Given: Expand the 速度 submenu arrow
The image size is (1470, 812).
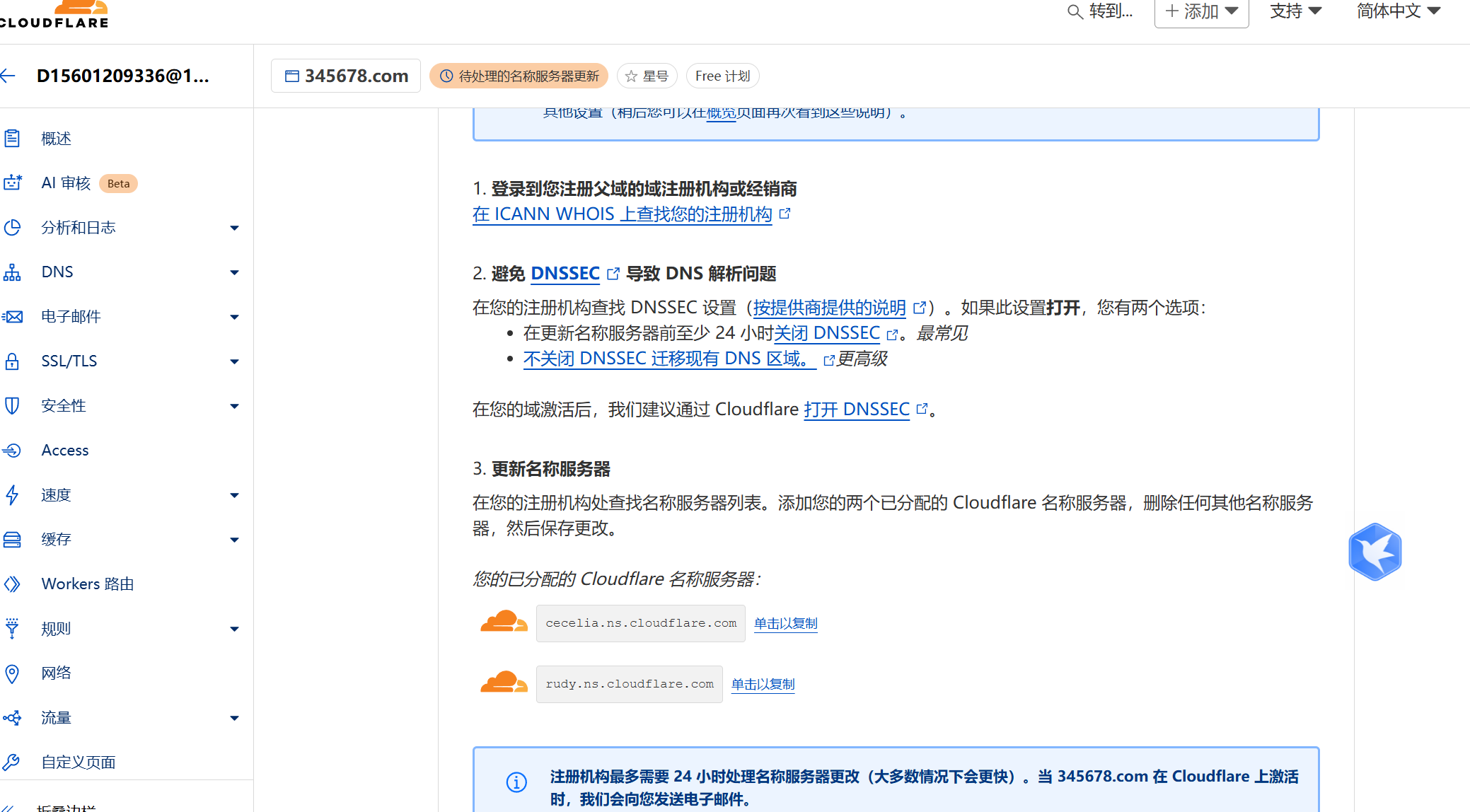Looking at the screenshot, I should pyautogui.click(x=234, y=495).
